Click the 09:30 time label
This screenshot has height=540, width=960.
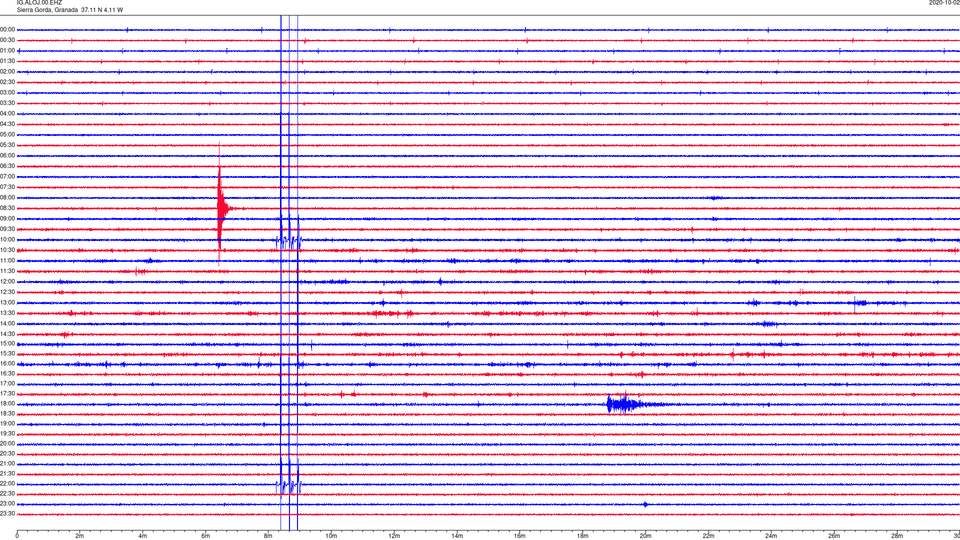click(7, 229)
